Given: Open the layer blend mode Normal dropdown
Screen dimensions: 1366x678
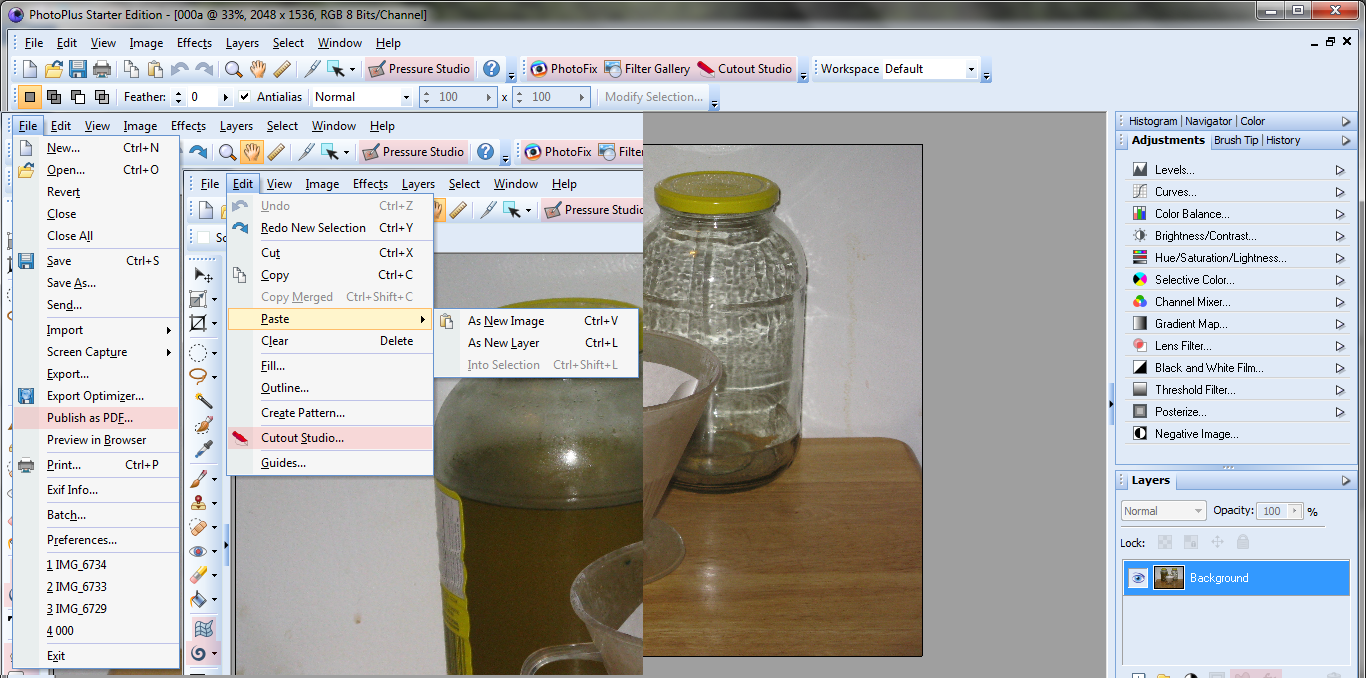Looking at the screenshot, I should [1163, 511].
